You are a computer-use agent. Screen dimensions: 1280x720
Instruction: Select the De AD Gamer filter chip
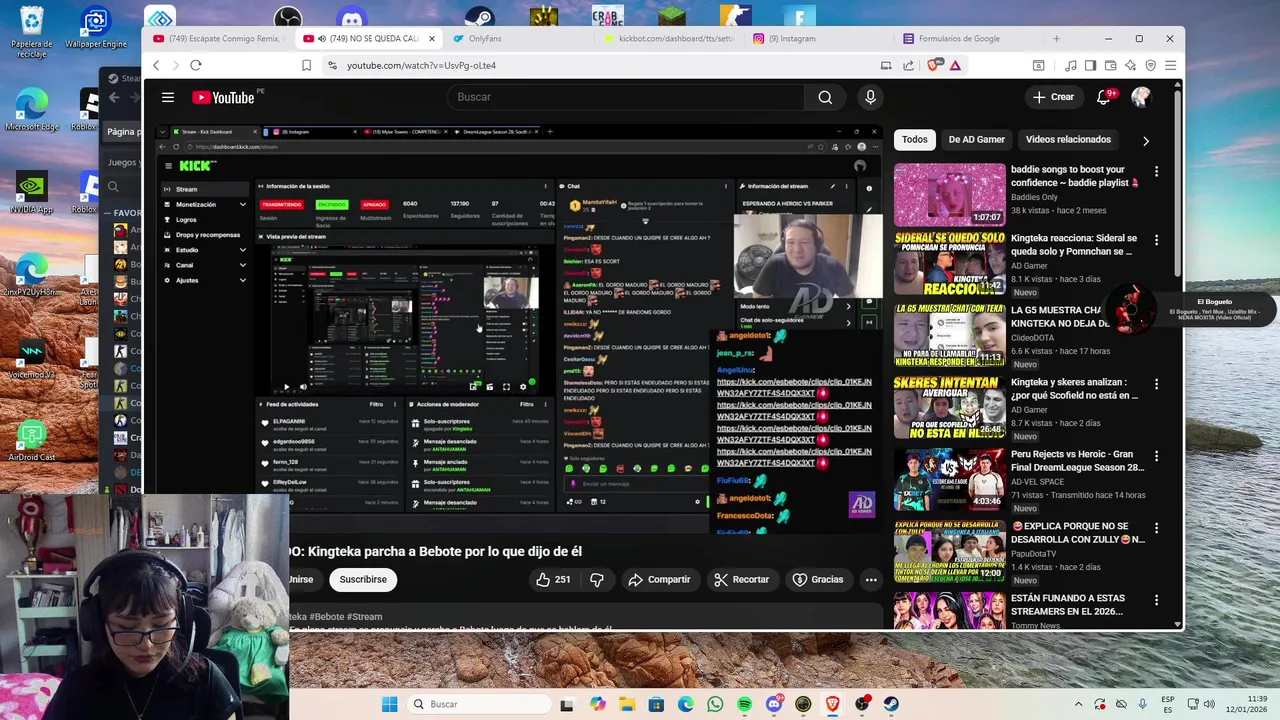pyautogui.click(x=977, y=139)
